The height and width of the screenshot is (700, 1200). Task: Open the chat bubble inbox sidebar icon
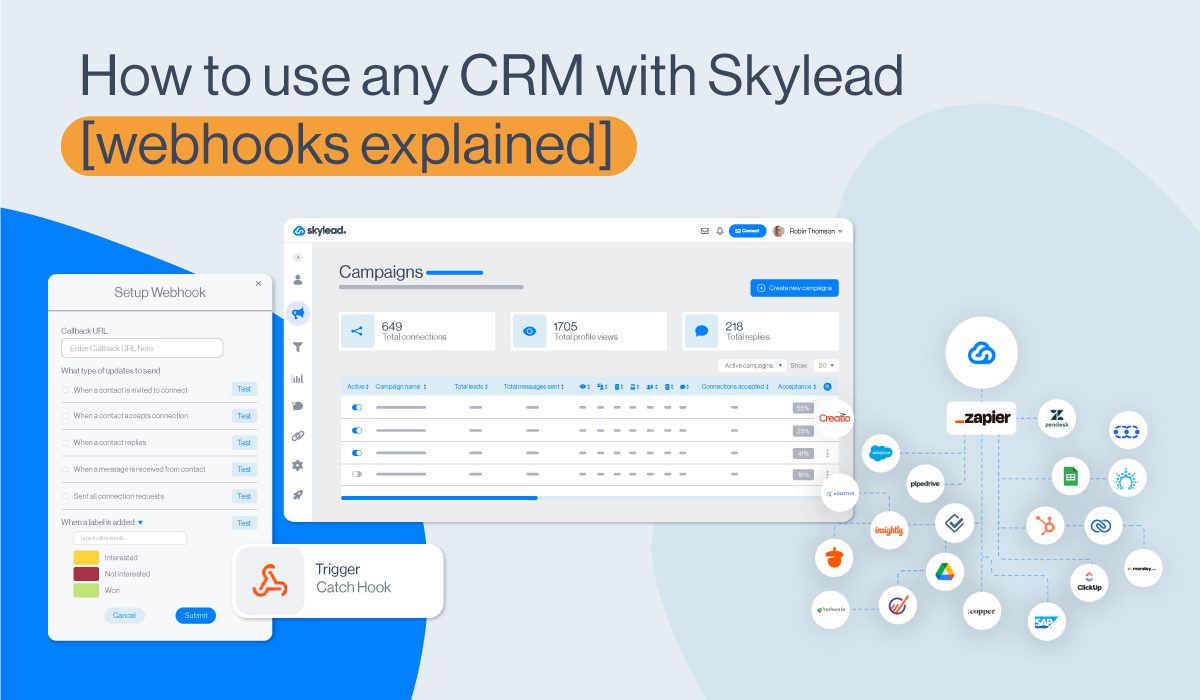click(x=298, y=406)
